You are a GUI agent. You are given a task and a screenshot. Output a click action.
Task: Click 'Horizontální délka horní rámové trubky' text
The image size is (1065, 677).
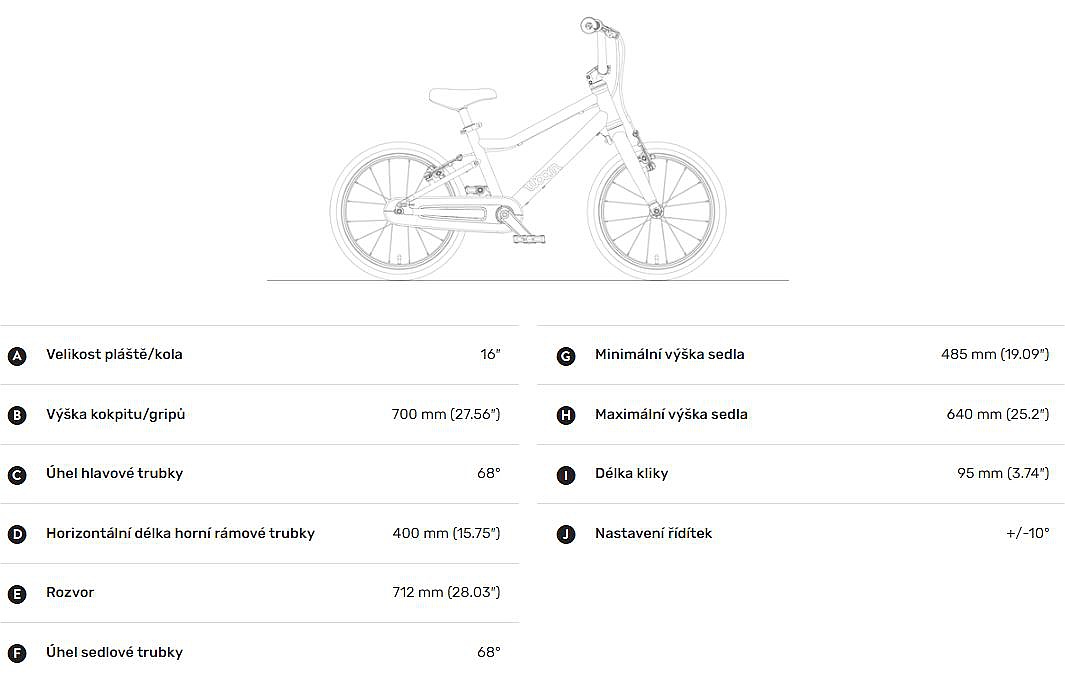(180, 533)
